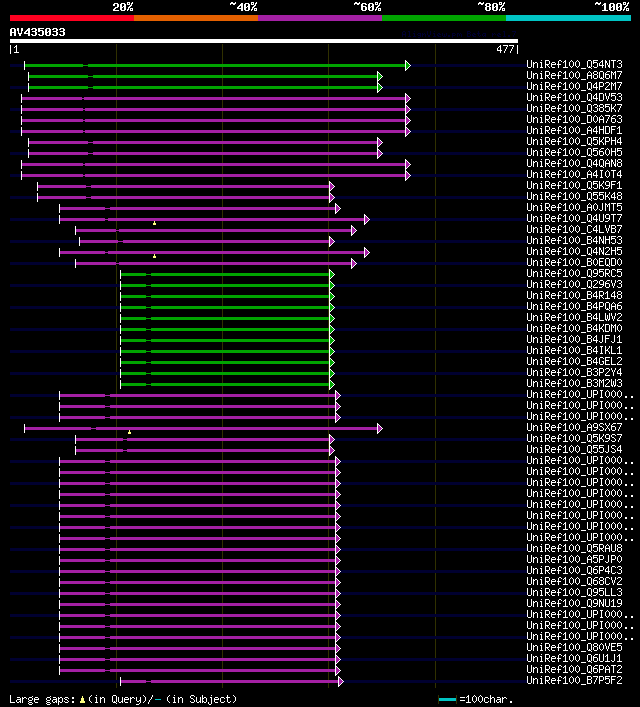Click the green alignment bar for Q54NT3
Image resolution: width=640 pixels, height=707 pixels.
point(215,65)
